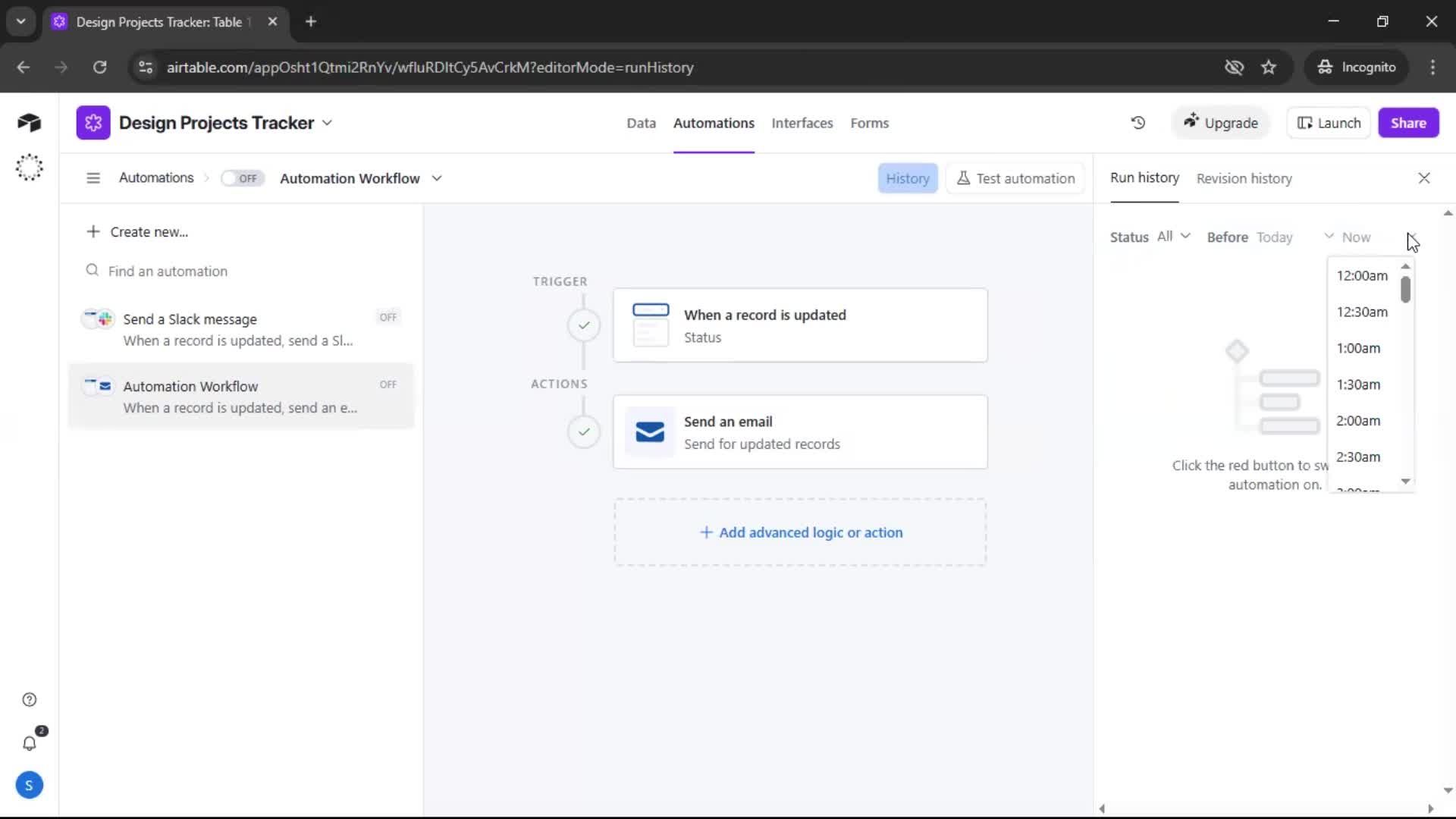Click Add advanced logic or action

(800, 532)
